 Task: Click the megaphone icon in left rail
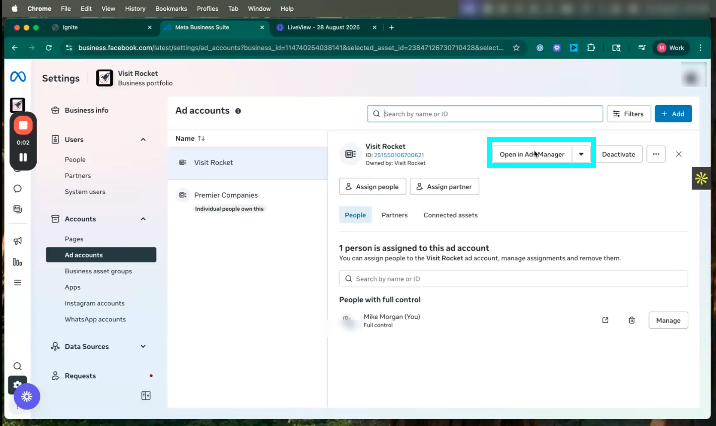17,241
